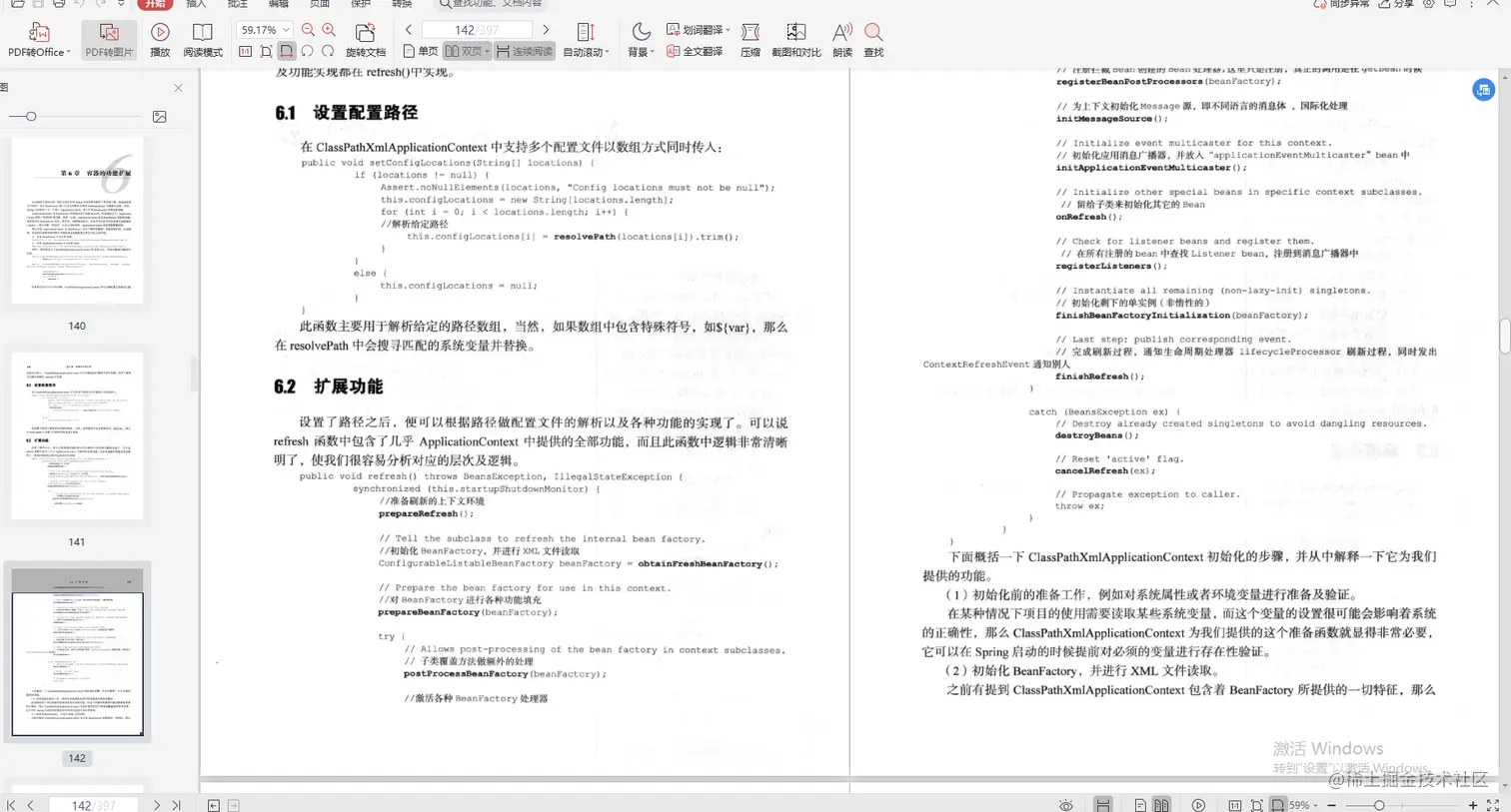Viewport: 1511px width, 812px height.
Task: Start 朗读 read-aloud for the document
Action: click(x=841, y=40)
